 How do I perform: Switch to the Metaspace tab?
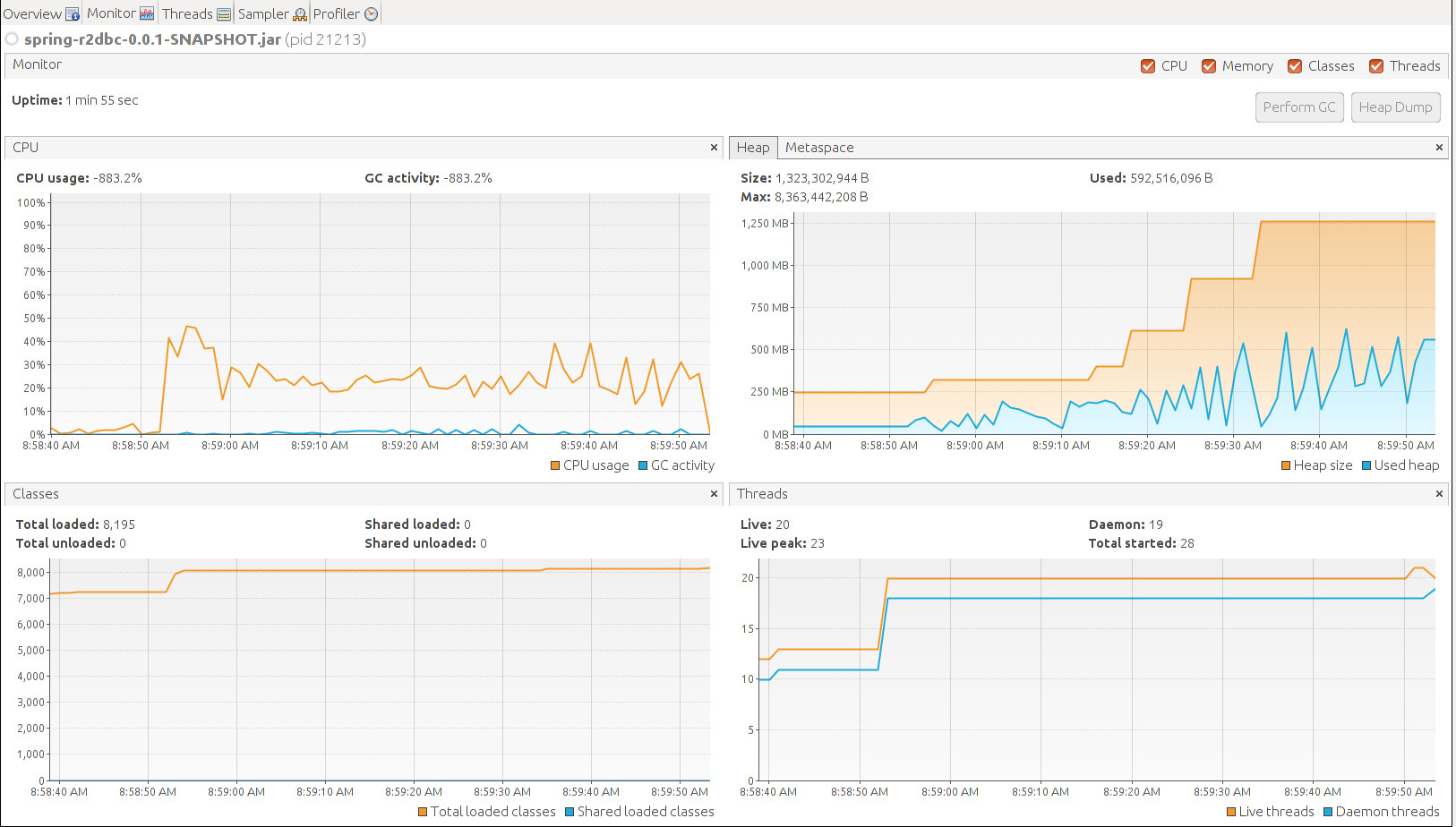click(819, 148)
